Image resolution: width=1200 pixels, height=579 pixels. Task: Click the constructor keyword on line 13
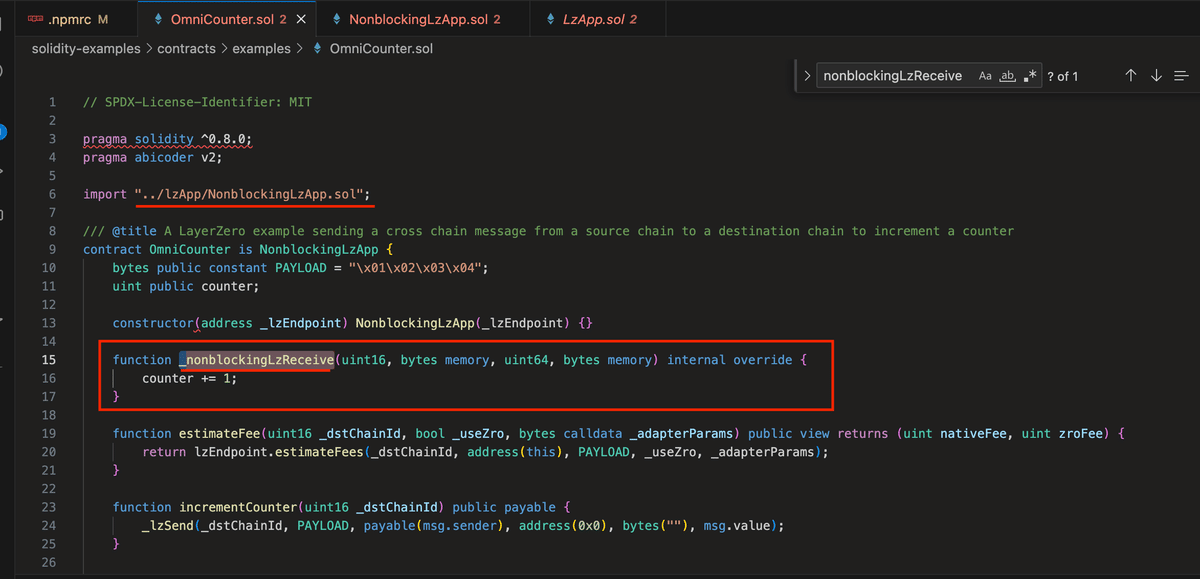pyautogui.click(x=153, y=323)
